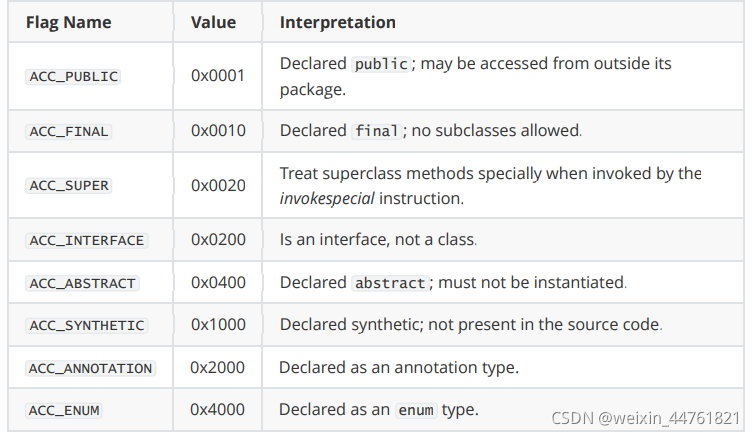Click the italic invokespecial word
This screenshot has width=753, height=436.
[325, 199]
